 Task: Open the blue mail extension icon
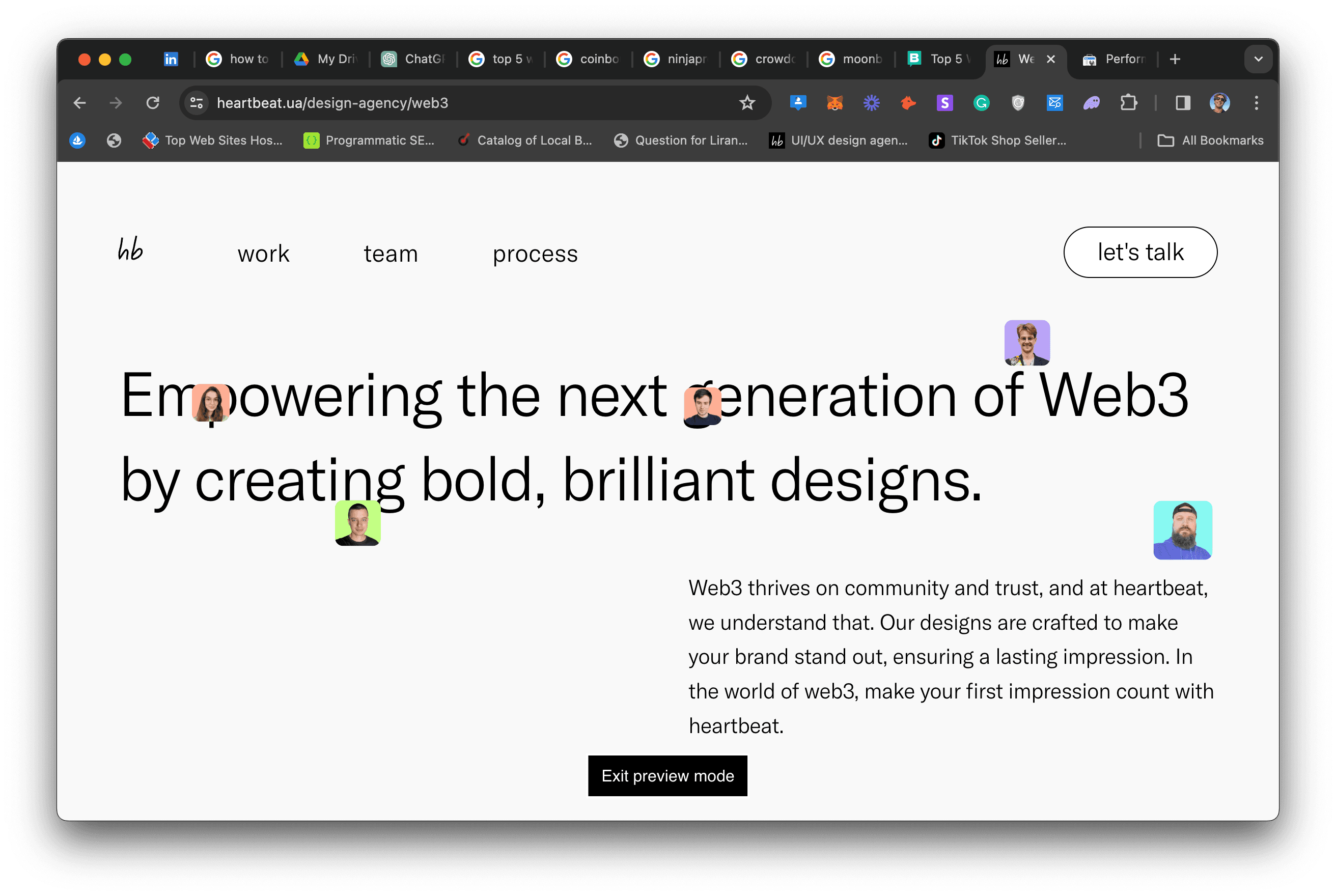1055,103
